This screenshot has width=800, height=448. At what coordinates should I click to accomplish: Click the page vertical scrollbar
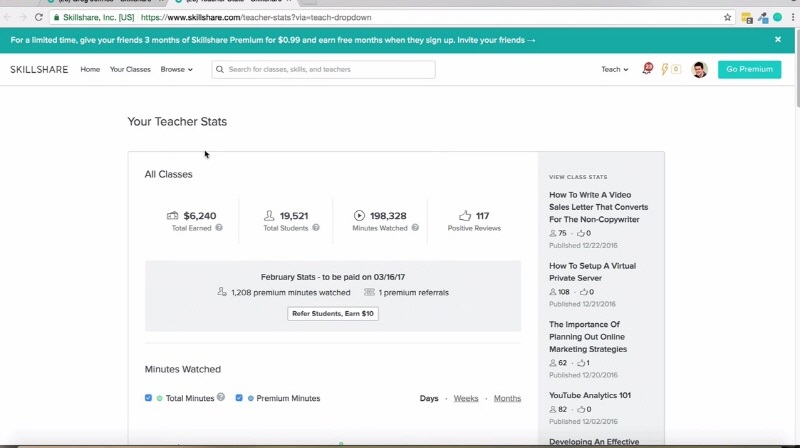[x=797, y=66]
